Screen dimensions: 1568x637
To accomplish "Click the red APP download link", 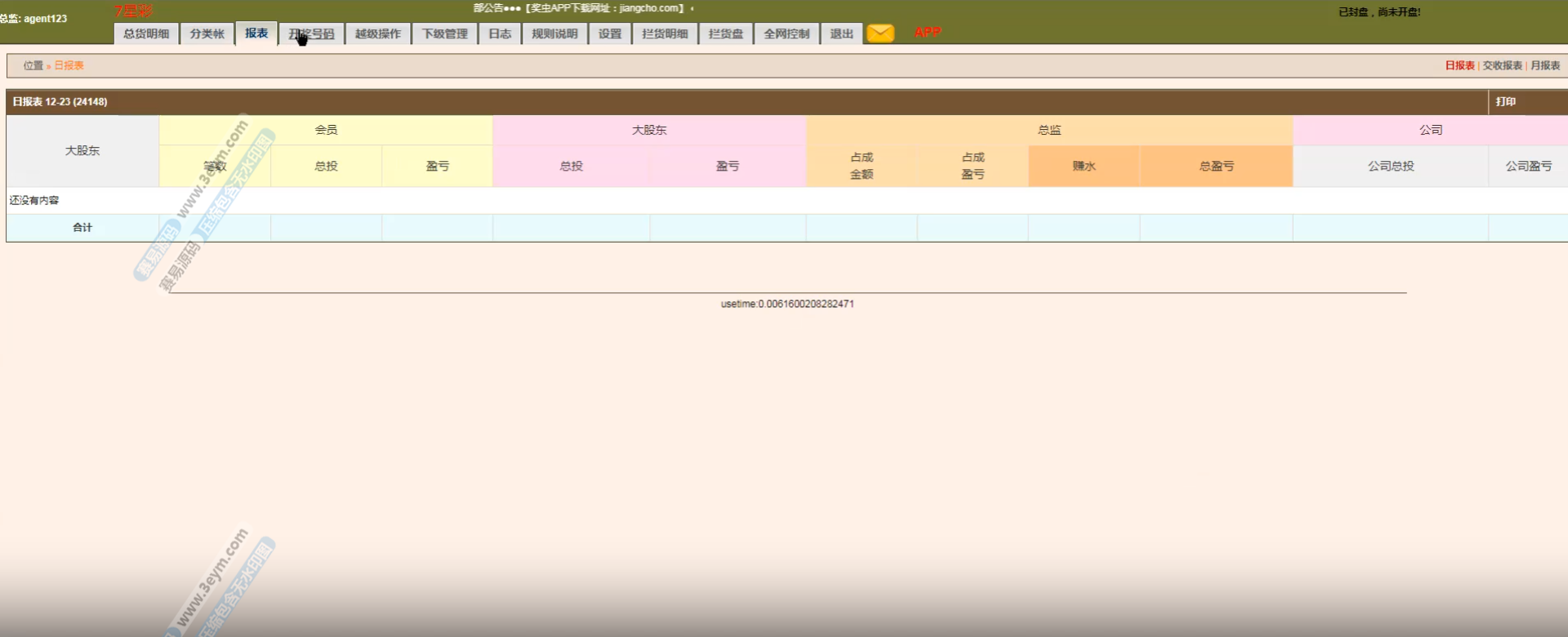I will pyautogui.click(x=927, y=33).
